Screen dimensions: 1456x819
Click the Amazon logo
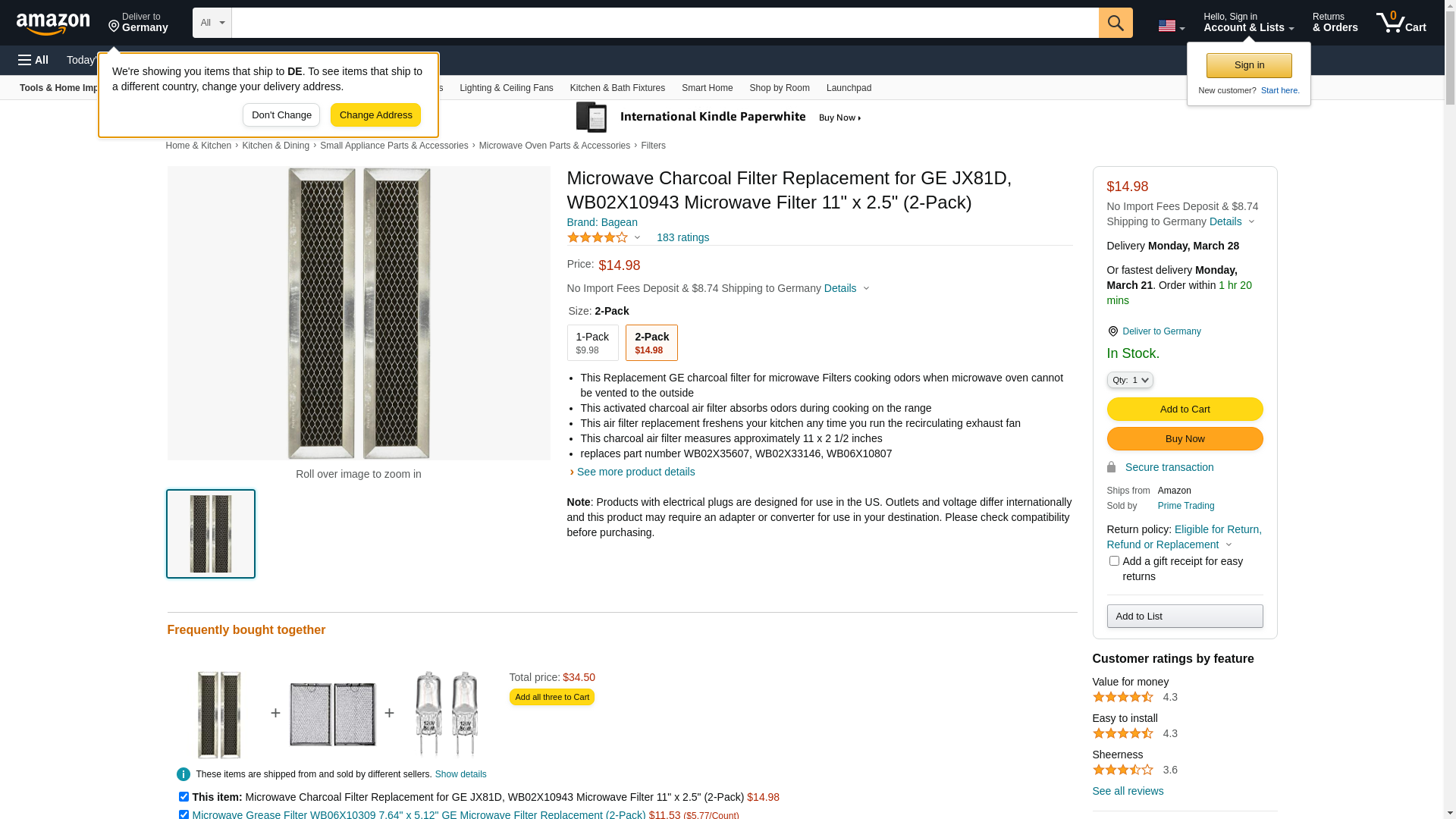tap(53, 24)
